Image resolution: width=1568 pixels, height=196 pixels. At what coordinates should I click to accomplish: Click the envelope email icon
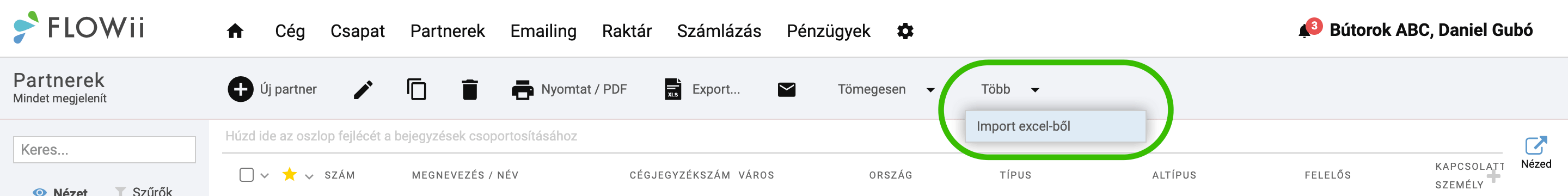(786, 89)
